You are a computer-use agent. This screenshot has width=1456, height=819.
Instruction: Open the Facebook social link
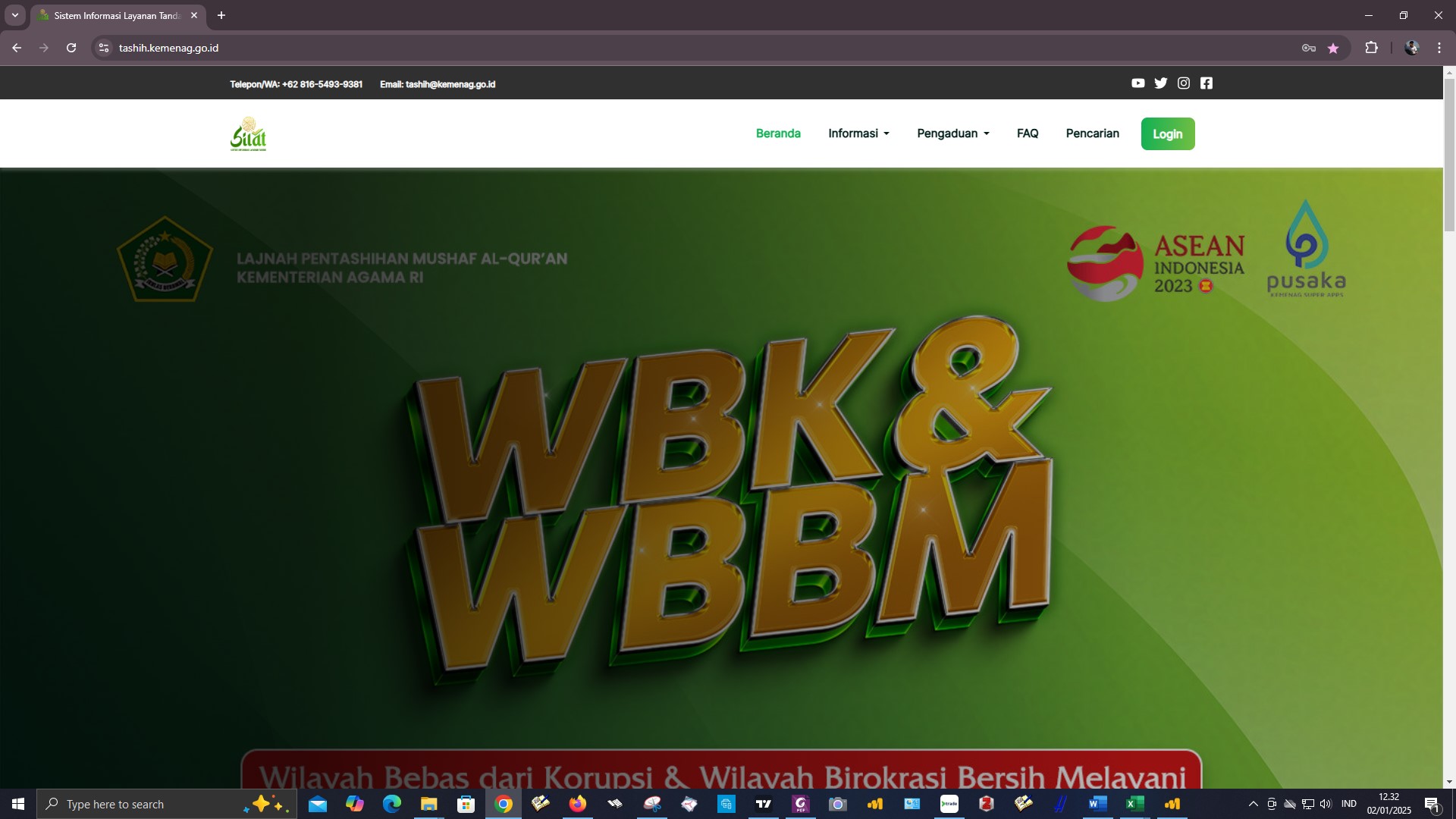[1206, 83]
